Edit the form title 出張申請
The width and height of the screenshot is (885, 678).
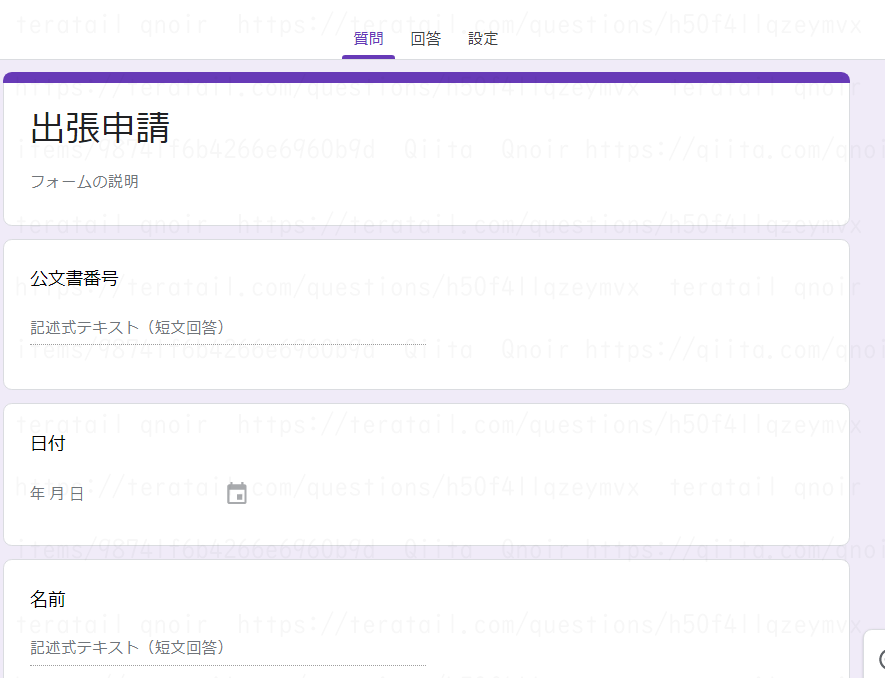click(100, 128)
